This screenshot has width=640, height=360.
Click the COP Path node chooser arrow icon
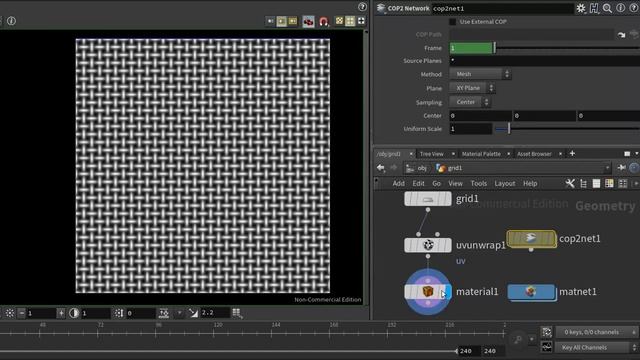tap(621, 35)
